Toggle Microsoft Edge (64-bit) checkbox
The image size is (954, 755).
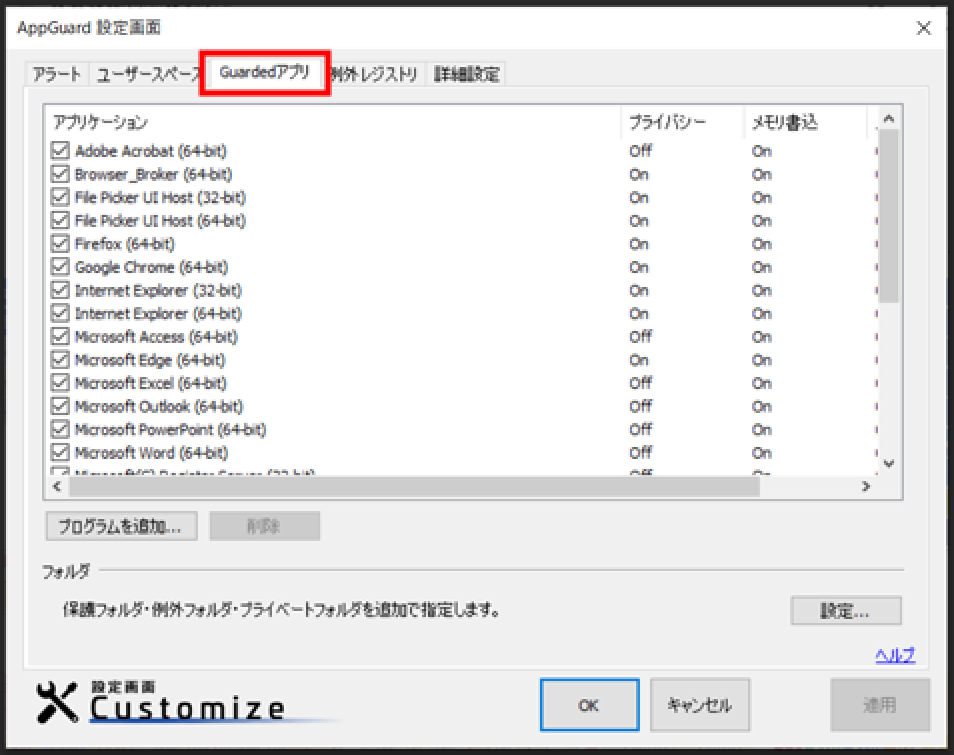(60, 360)
